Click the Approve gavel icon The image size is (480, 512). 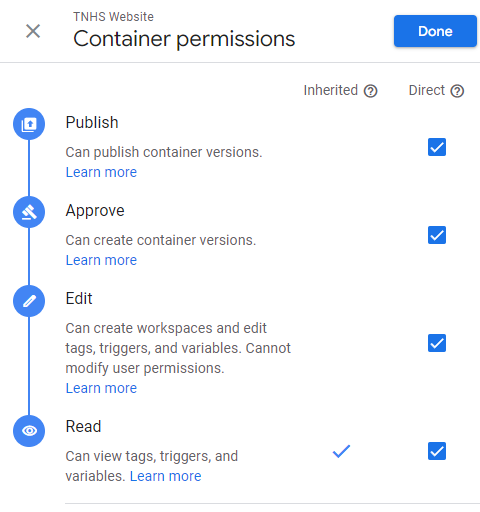pyautogui.click(x=29, y=212)
